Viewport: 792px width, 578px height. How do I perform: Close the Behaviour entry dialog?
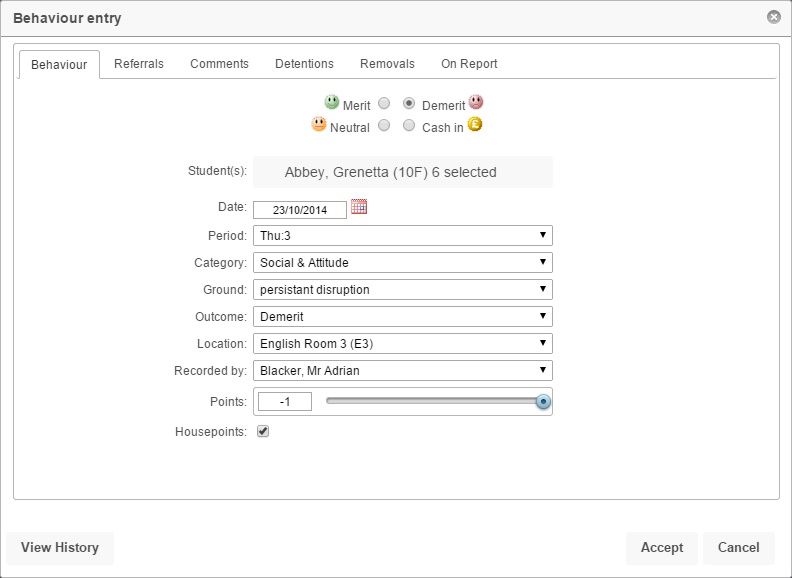773,17
